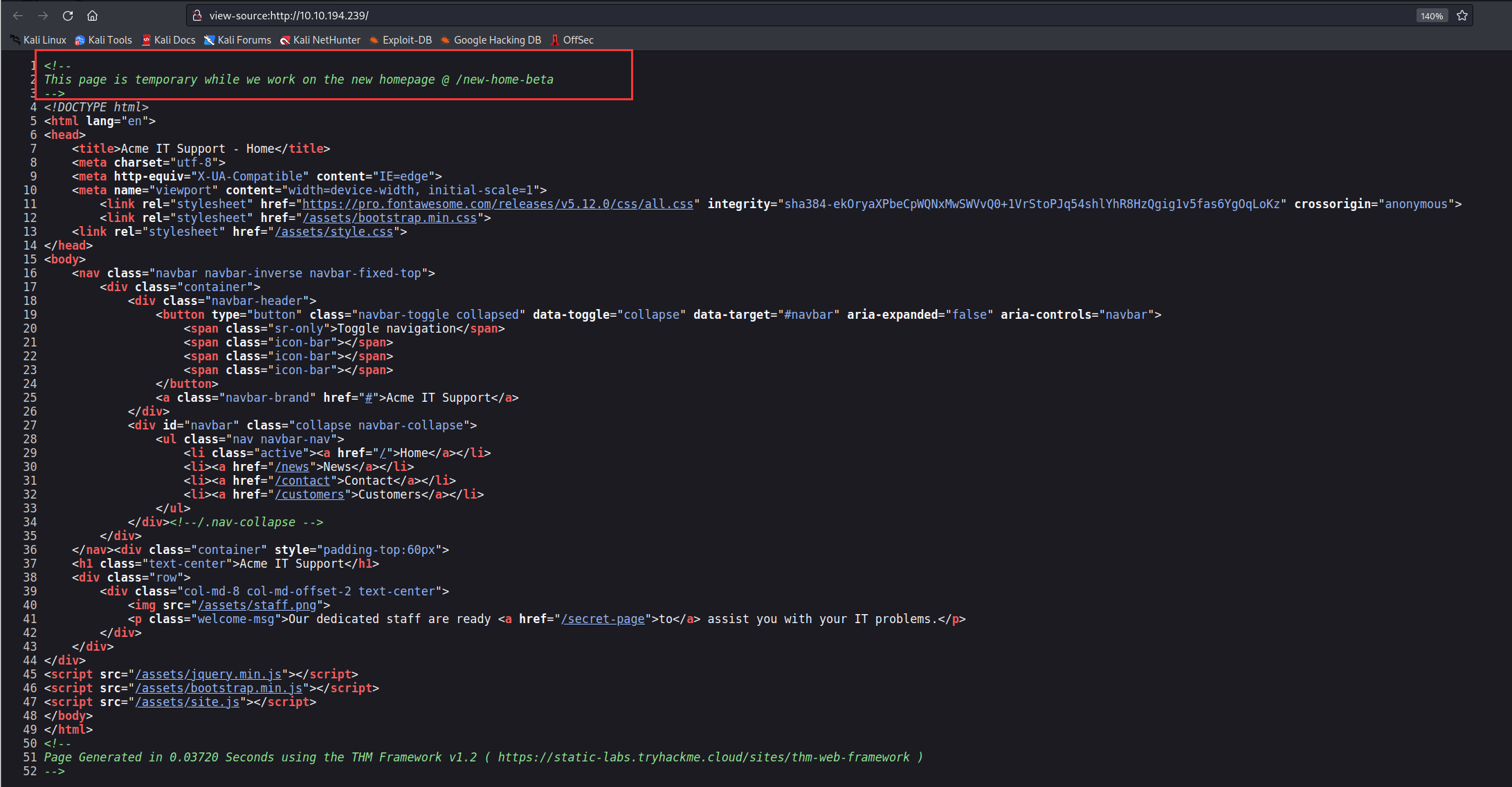Open the /assets/staff.png image link
Image resolution: width=1512 pixels, height=787 pixels.
coord(257,605)
